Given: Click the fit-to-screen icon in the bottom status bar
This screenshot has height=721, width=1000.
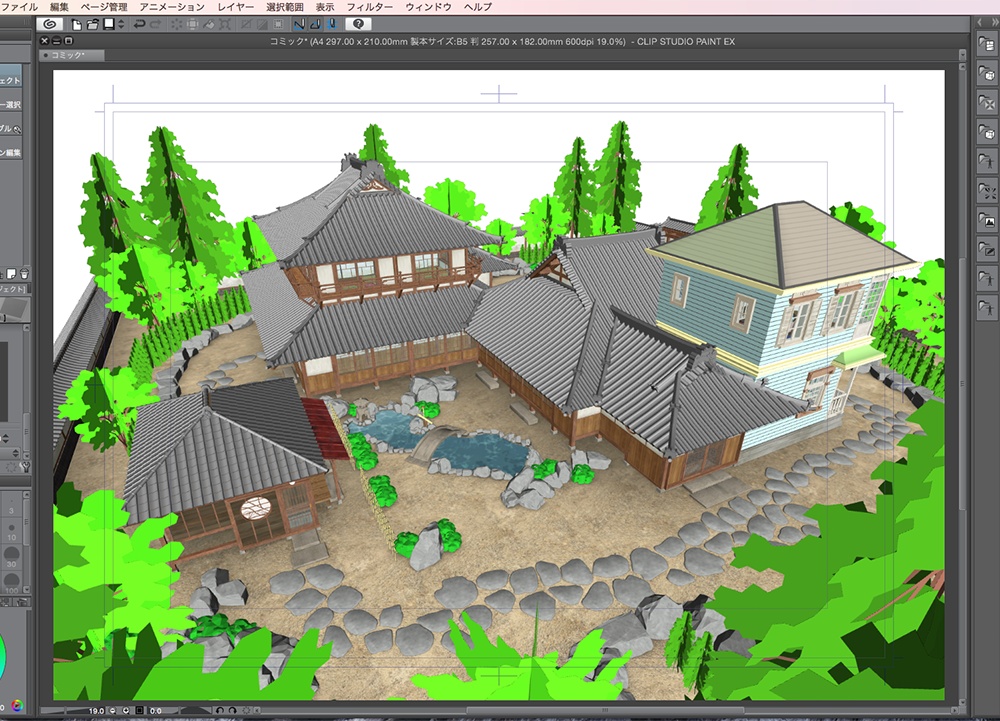Looking at the screenshot, I should click(x=139, y=711).
